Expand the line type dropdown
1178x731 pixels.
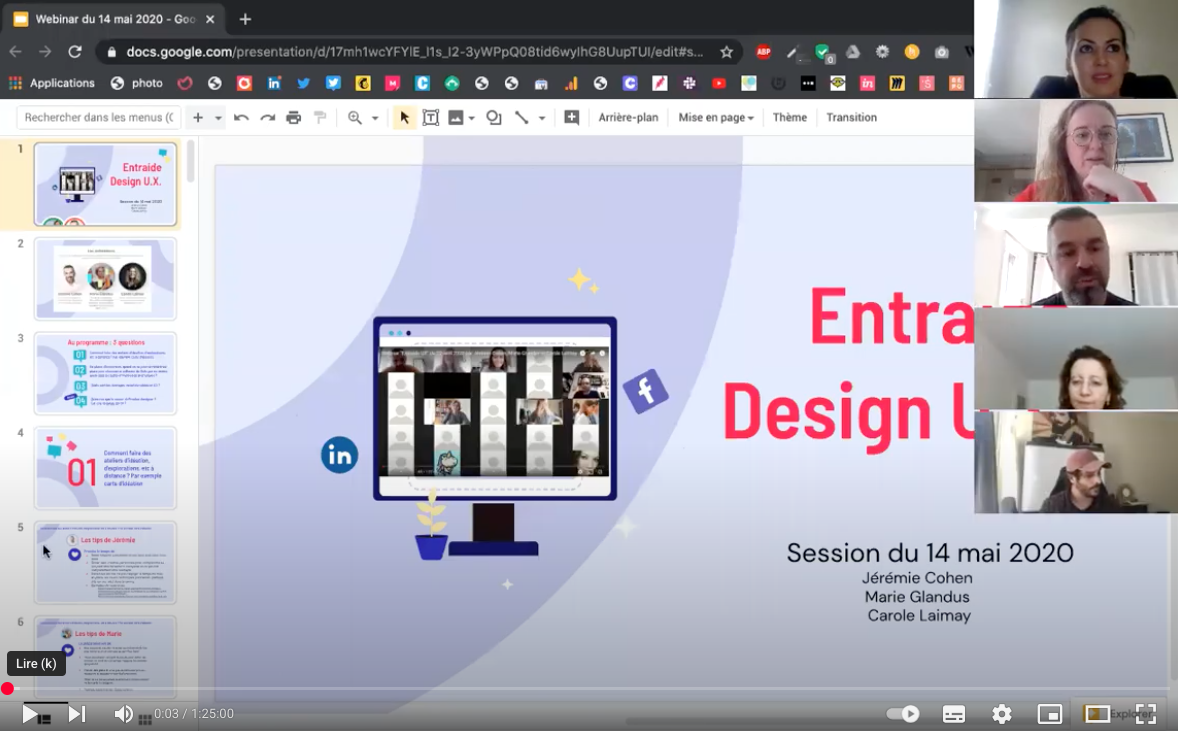click(x=542, y=118)
